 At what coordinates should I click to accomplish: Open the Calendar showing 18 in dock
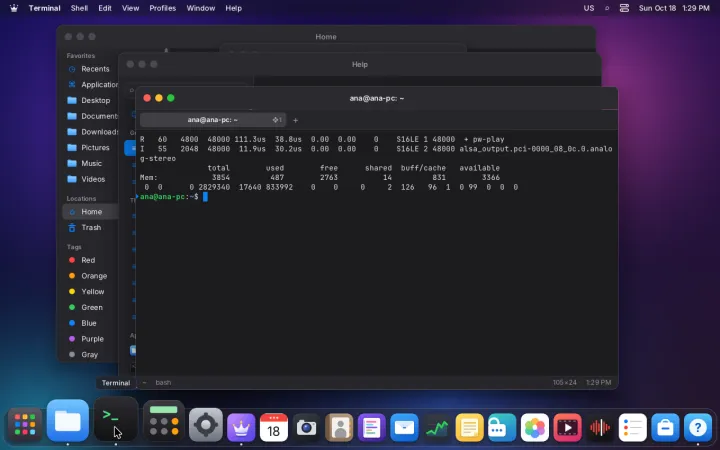pyautogui.click(x=274, y=428)
